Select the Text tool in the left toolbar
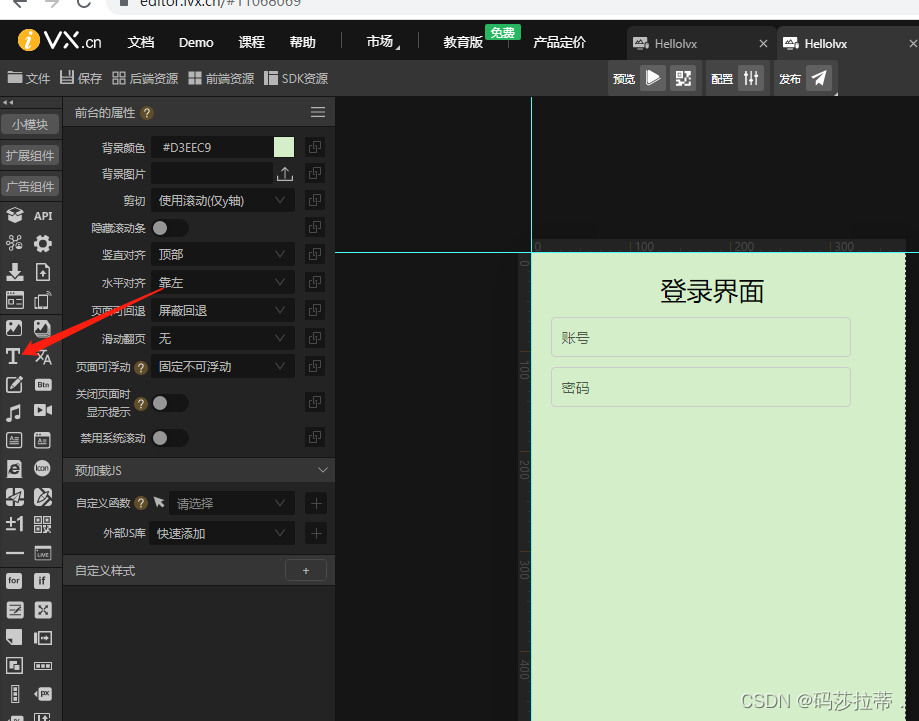The image size is (919, 721). point(11,355)
